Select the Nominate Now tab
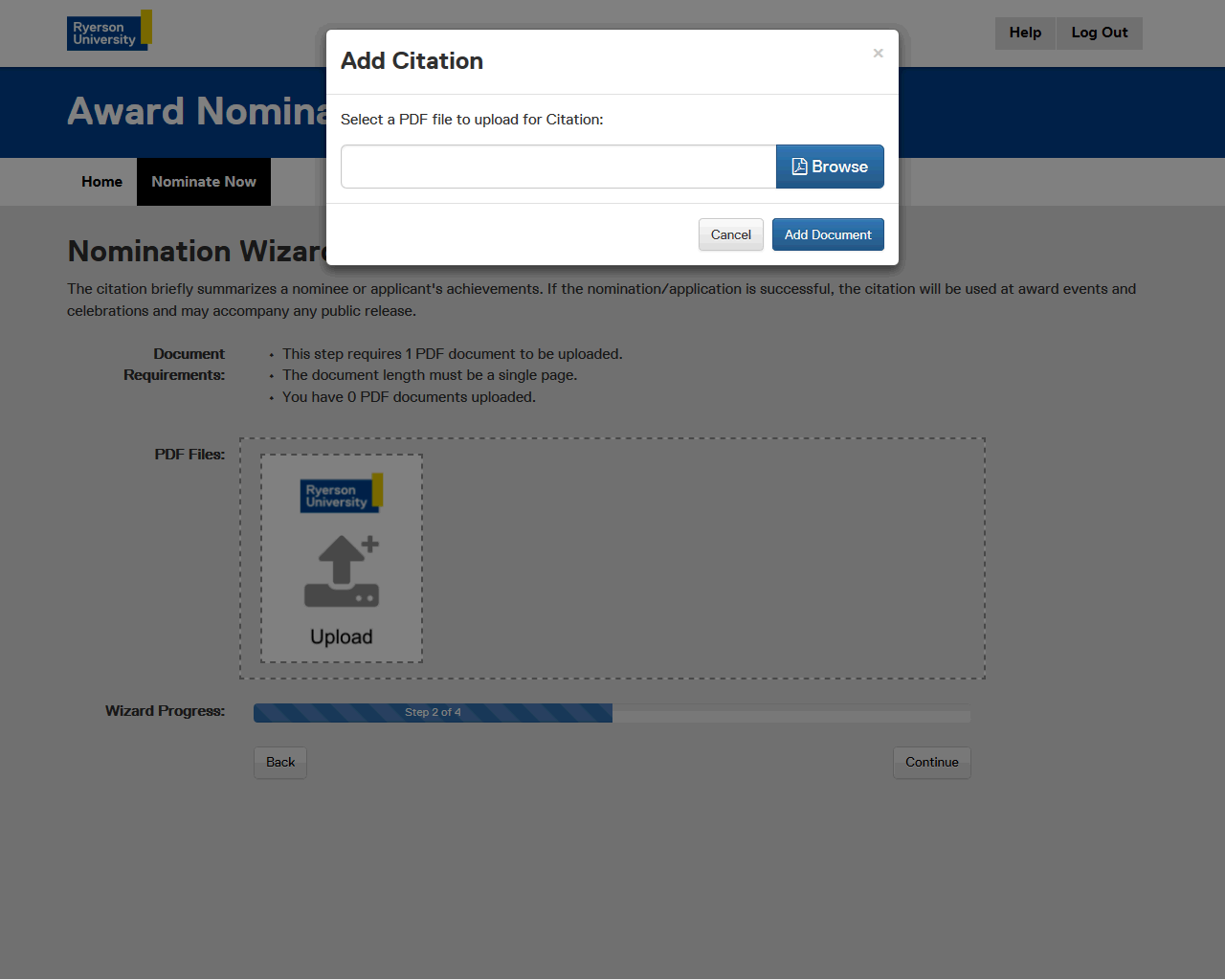Viewport: 1225px width, 980px height. (204, 182)
